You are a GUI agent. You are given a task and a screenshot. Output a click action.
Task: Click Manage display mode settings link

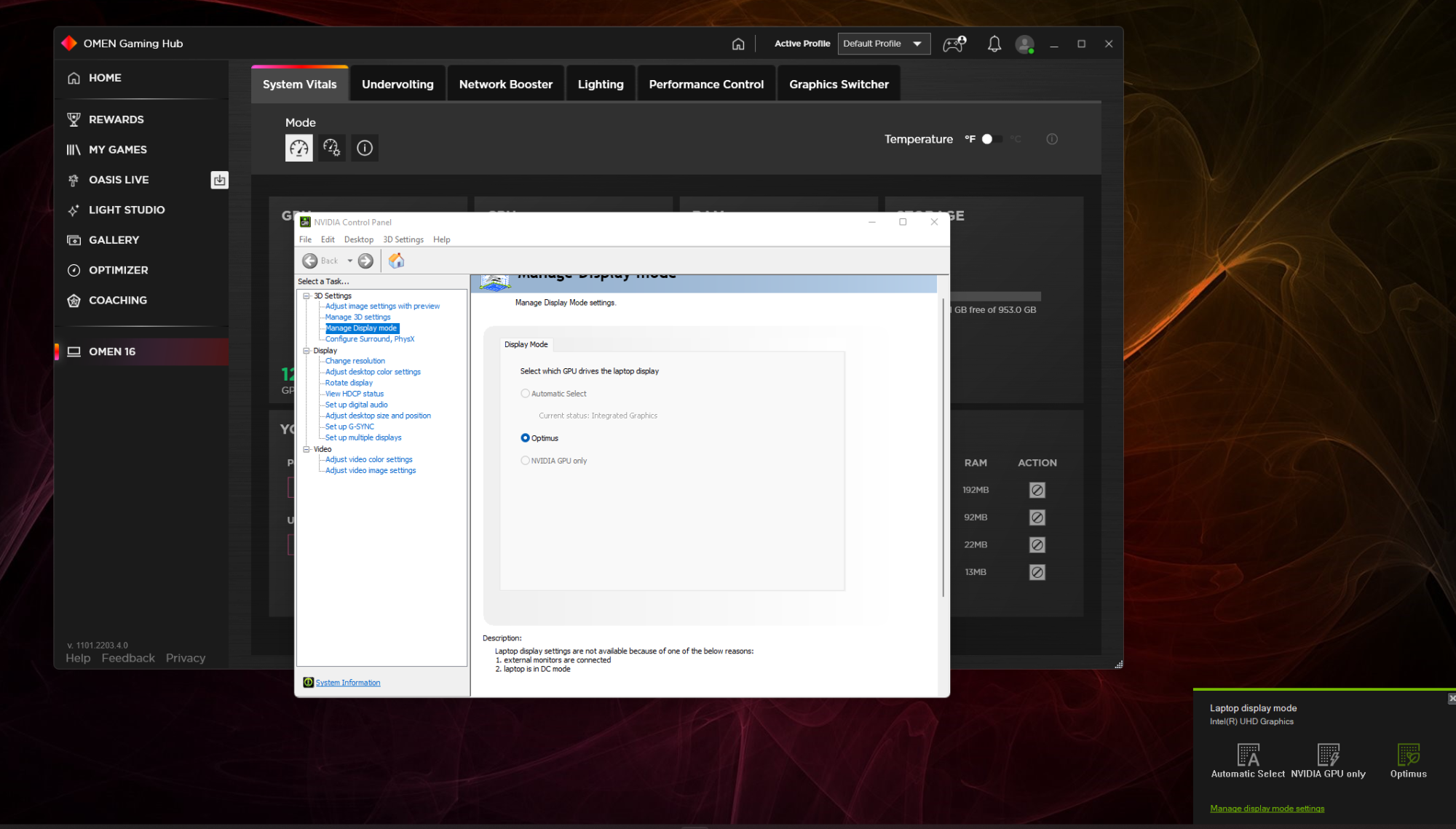(x=1267, y=809)
